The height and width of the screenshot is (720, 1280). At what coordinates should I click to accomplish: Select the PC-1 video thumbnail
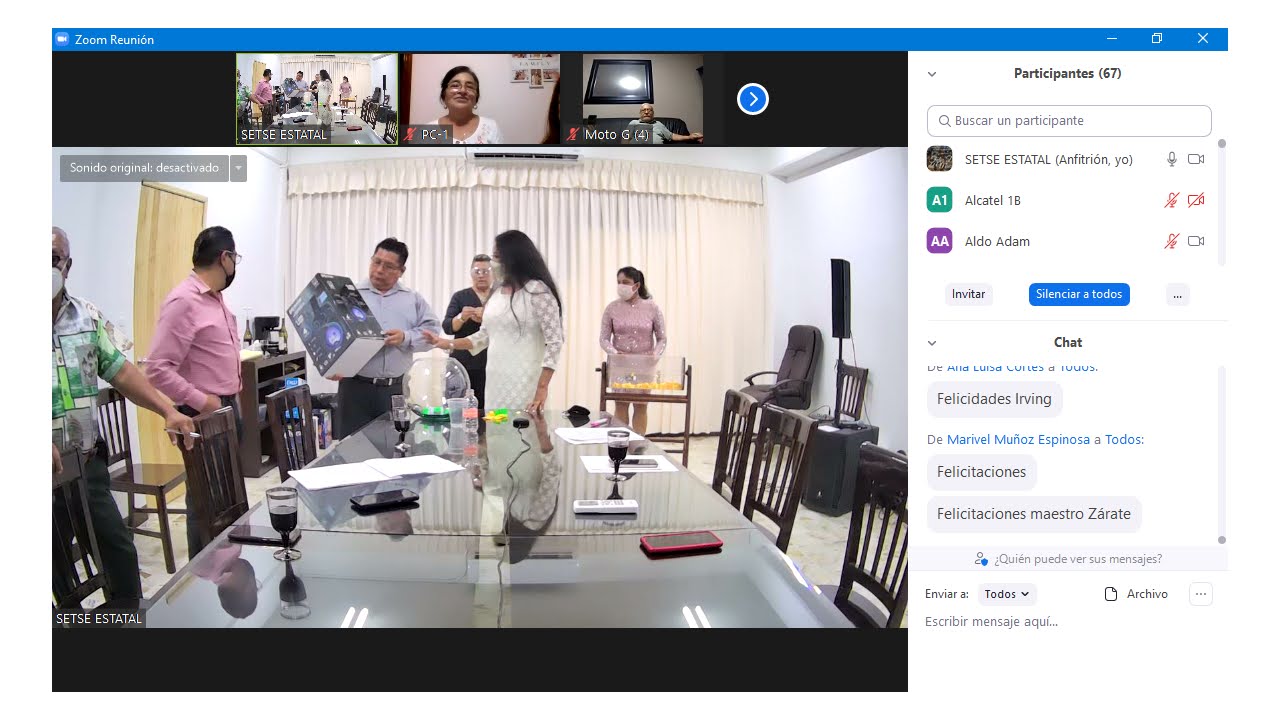click(x=481, y=99)
